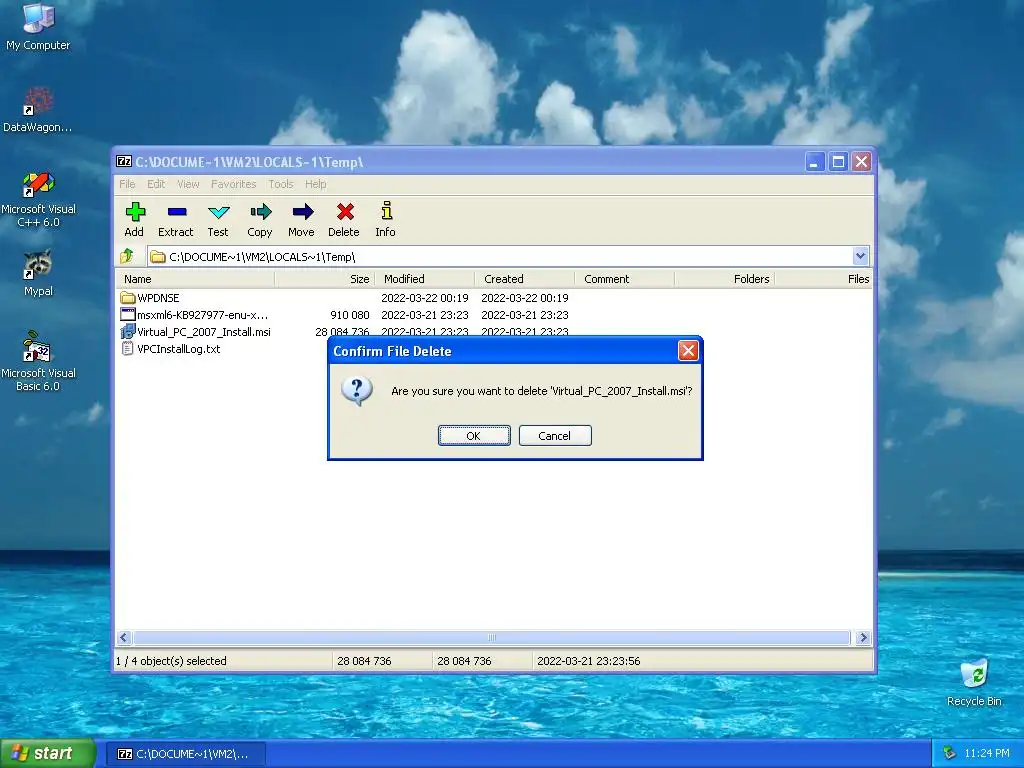The height and width of the screenshot is (768, 1024).
Task: Go up one folder level arrow
Action: (127, 256)
